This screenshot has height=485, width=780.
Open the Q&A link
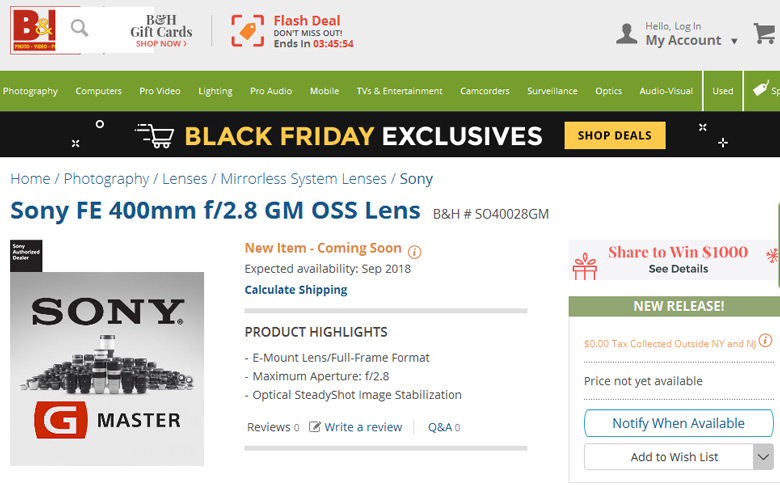440,427
